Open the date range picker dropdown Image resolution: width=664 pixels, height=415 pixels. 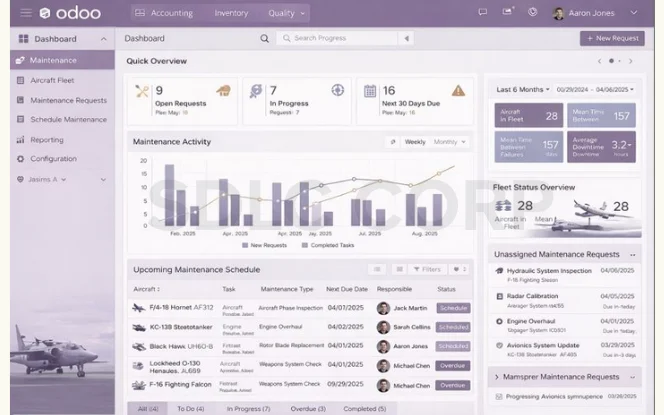[595, 90]
